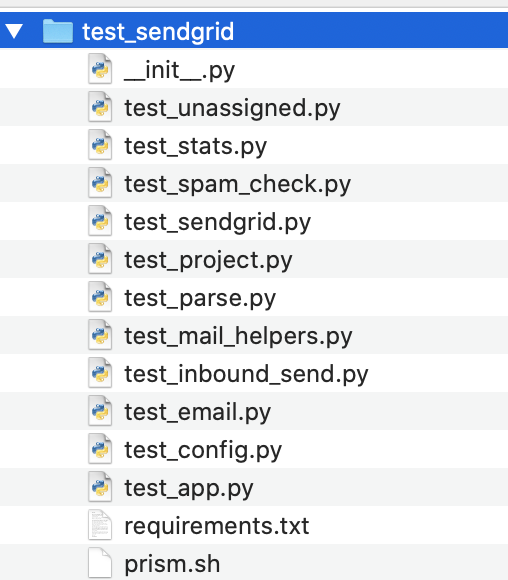Select the test_email.py file name
The image size is (508, 580).
click(x=198, y=412)
